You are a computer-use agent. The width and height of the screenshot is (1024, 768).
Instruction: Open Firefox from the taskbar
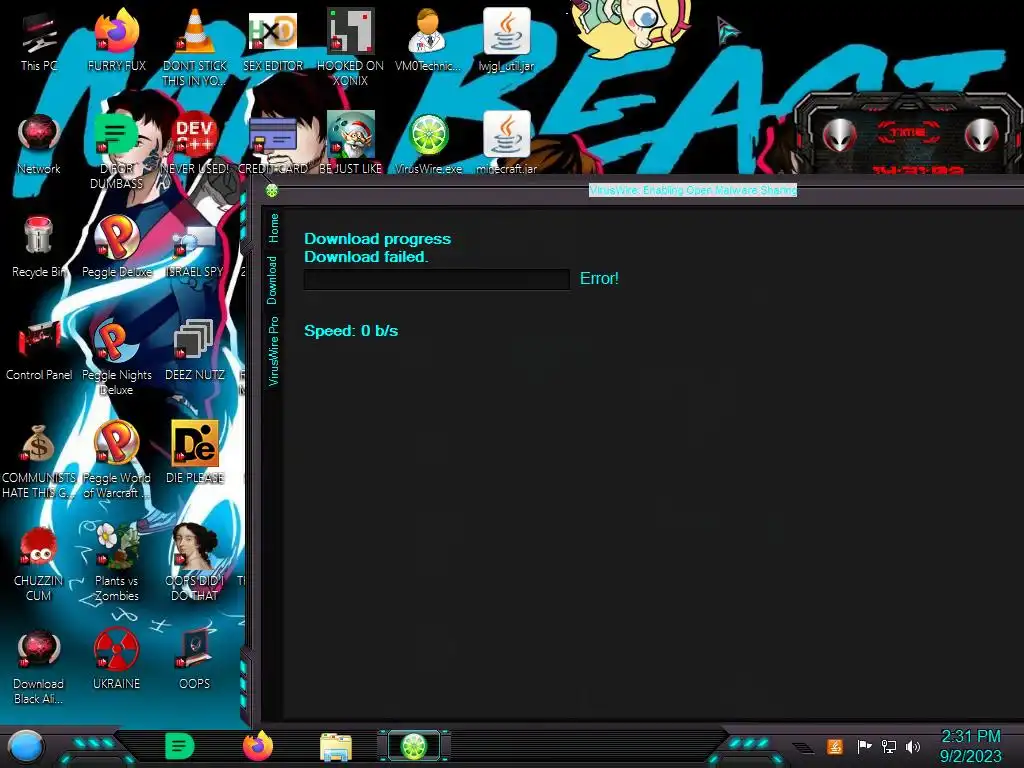pos(258,746)
